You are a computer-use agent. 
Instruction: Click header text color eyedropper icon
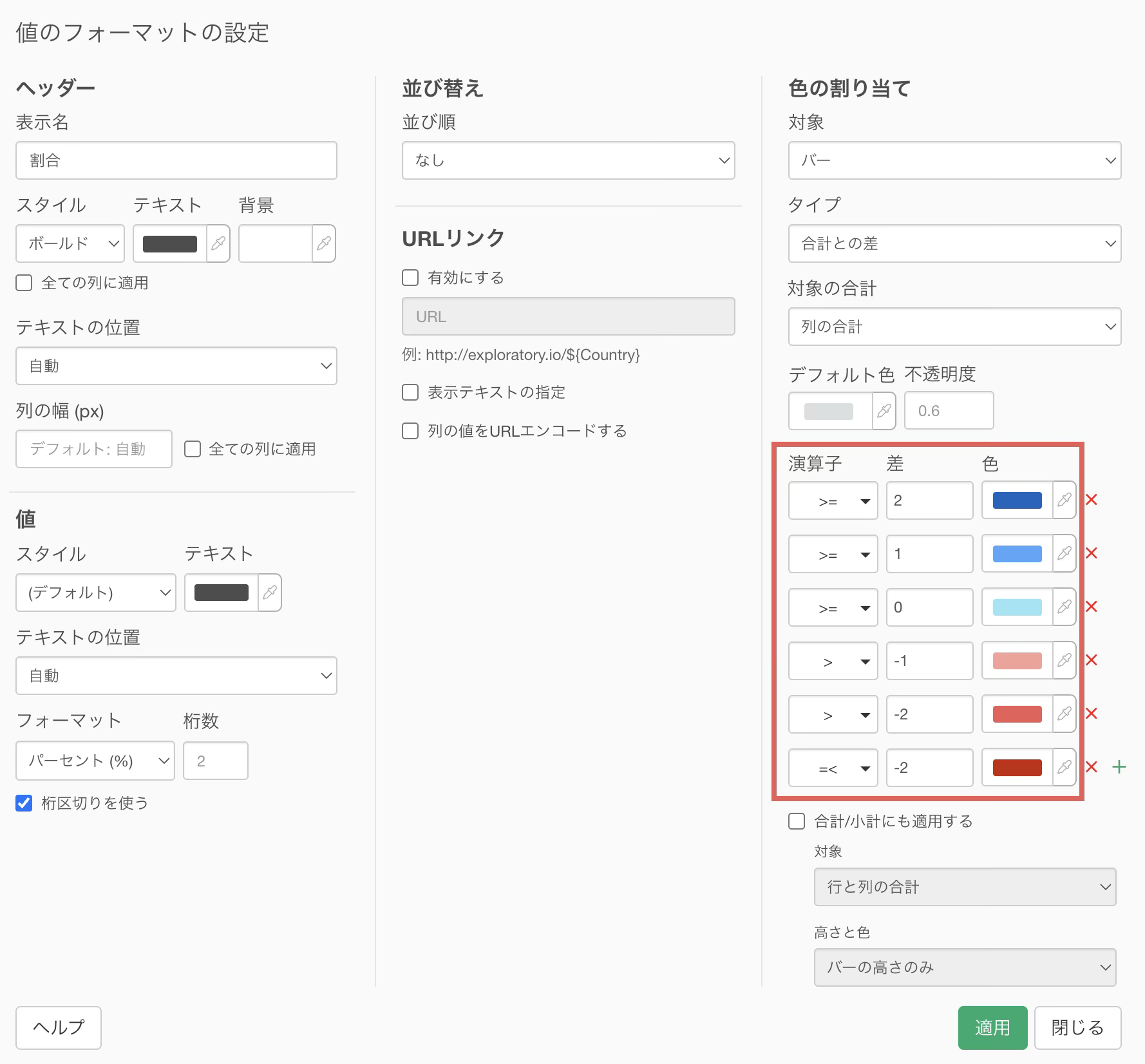pyautogui.click(x=218, y=243)
